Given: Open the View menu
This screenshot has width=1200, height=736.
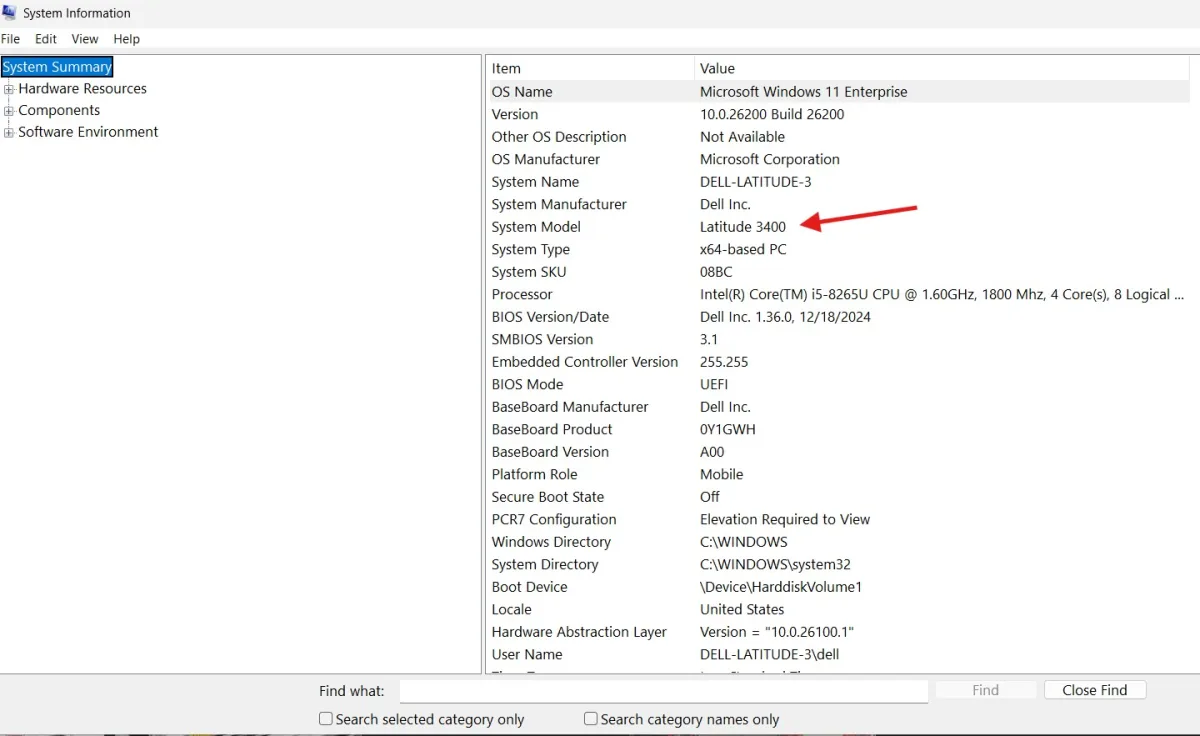Looking at the screenshot, I should 85,39.
